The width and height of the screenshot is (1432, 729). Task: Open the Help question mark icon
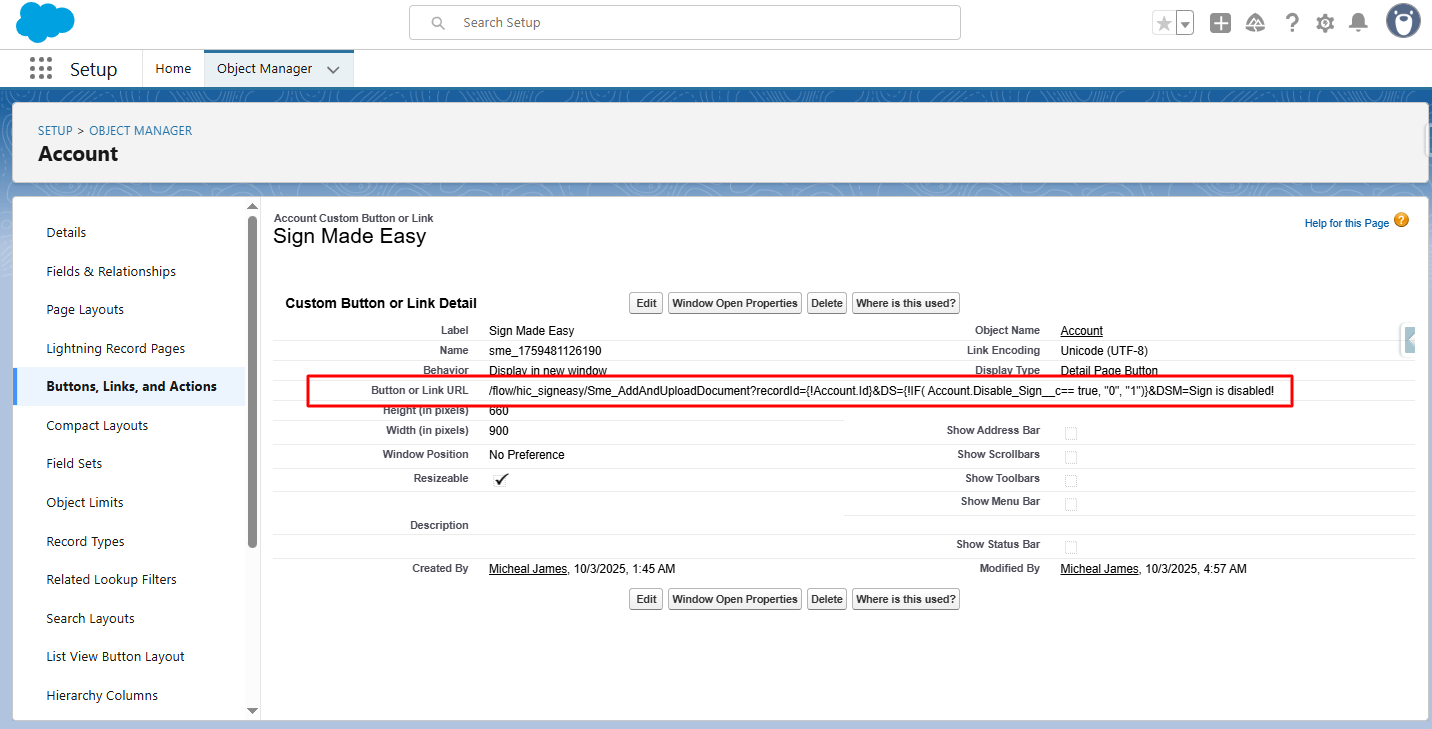[x=1292, y=23]
